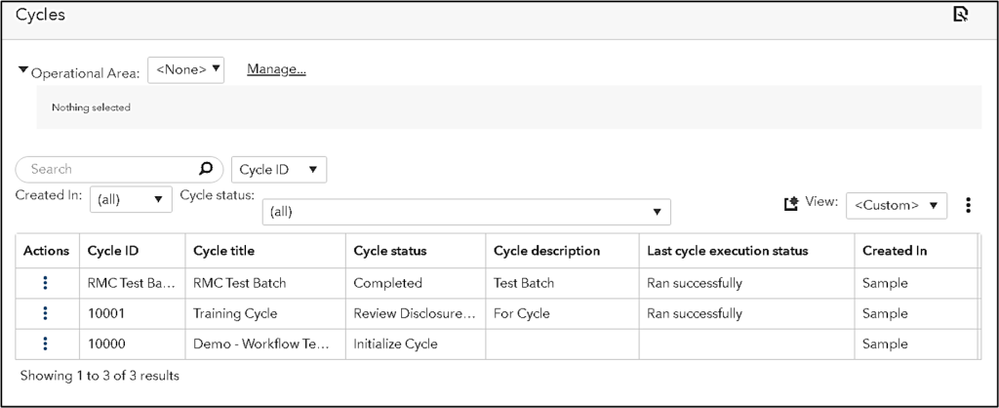Click the save view icon beside View
The image size is (999, 408).
tap(791, 204)
